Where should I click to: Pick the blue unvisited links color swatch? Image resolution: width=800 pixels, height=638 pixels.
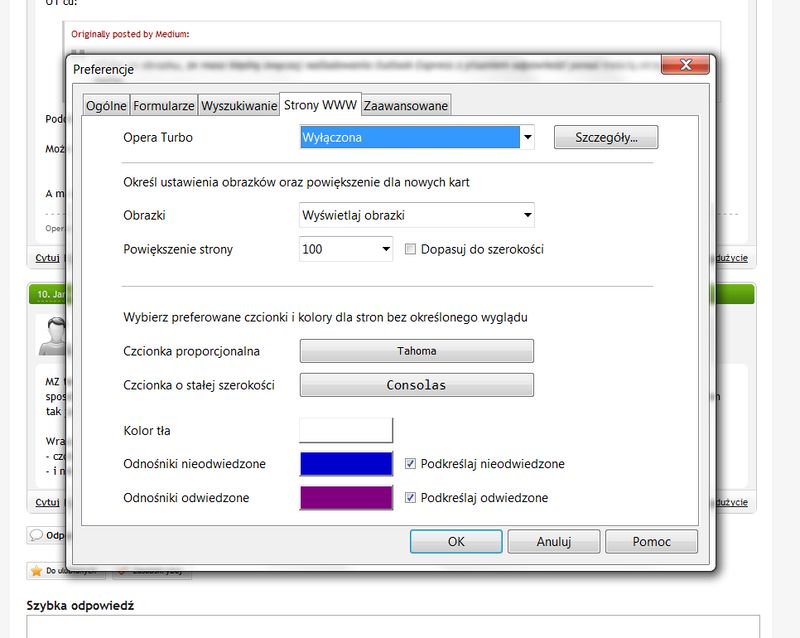click(346, 464)
